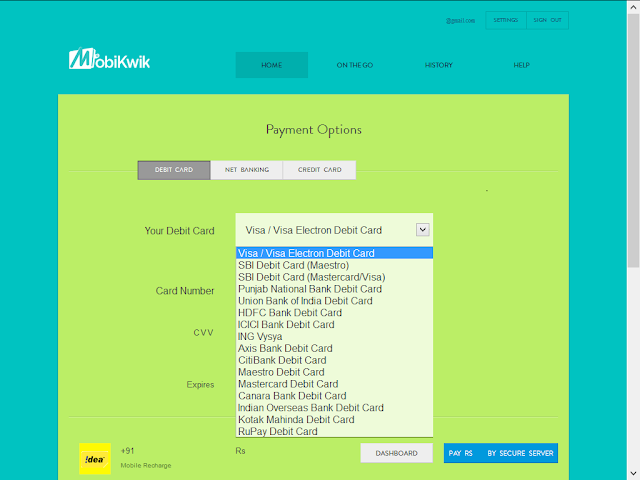
Task: Click Pay Rs By Secure Server button
Action: point(501,453)
